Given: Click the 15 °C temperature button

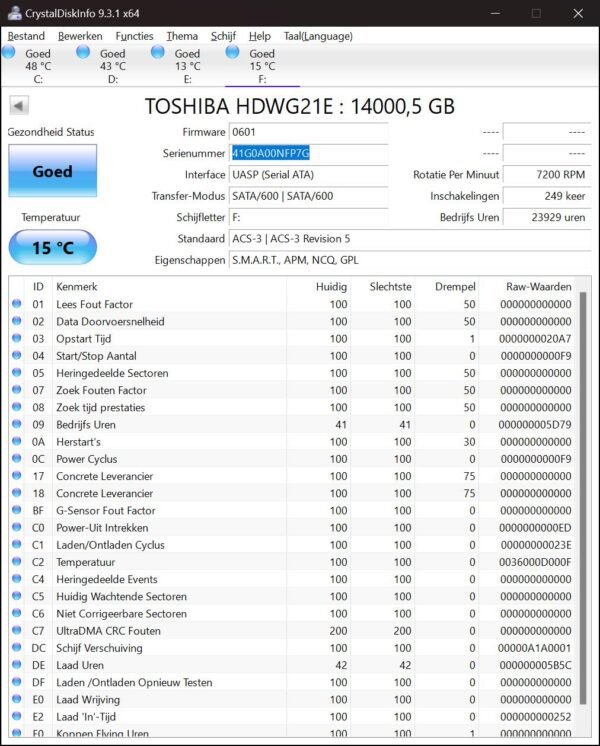Looking at the screenshot, I should click(x=52, y=247).
